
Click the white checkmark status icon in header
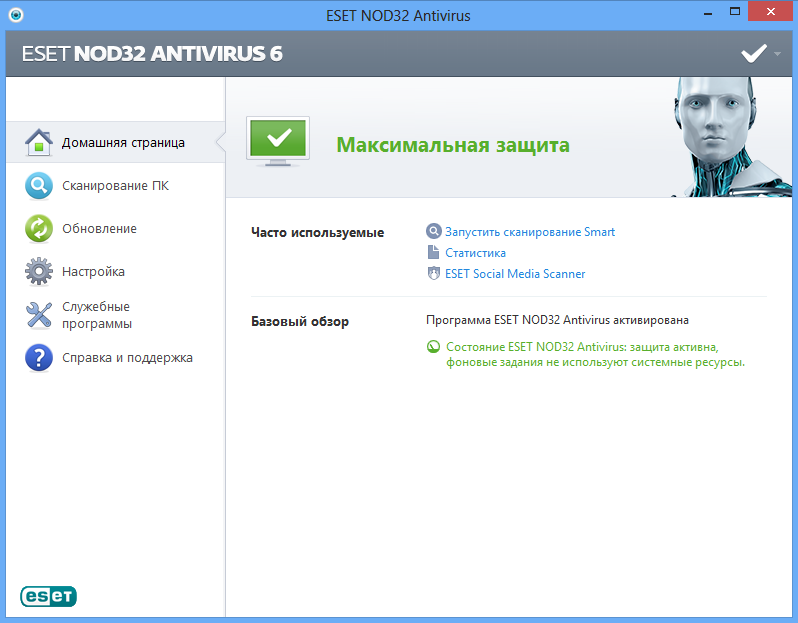point(754,53)
